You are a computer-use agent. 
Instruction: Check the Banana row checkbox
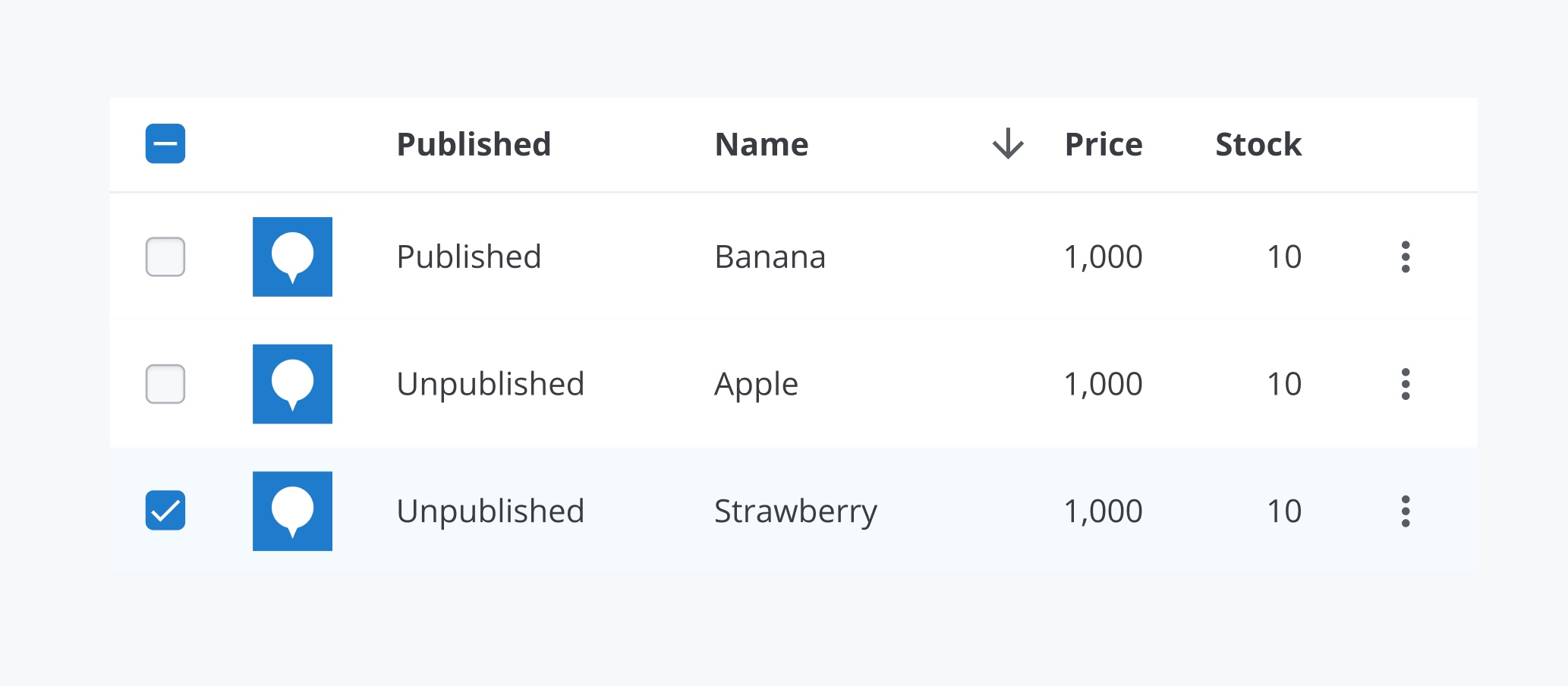165,256
